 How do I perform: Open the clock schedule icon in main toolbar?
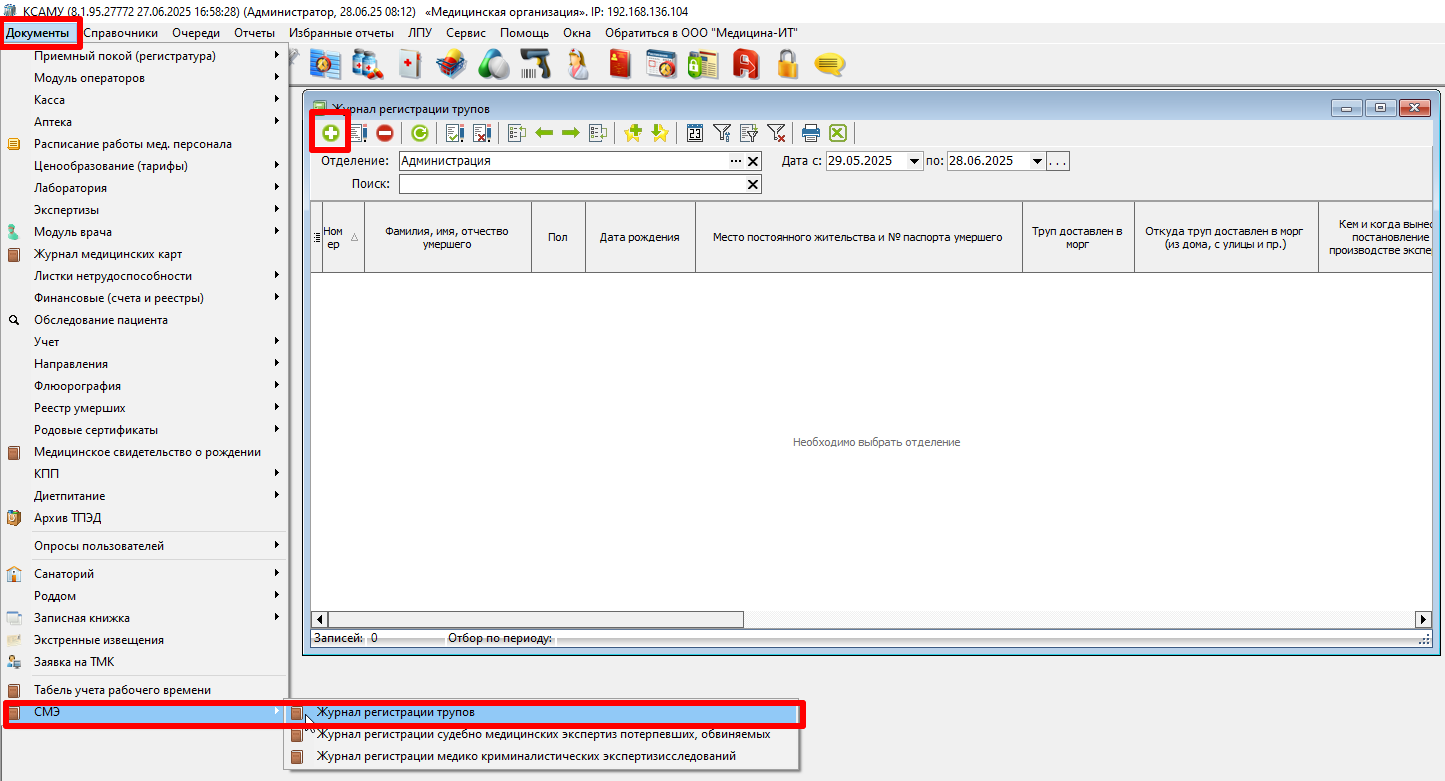coord(326,65)
